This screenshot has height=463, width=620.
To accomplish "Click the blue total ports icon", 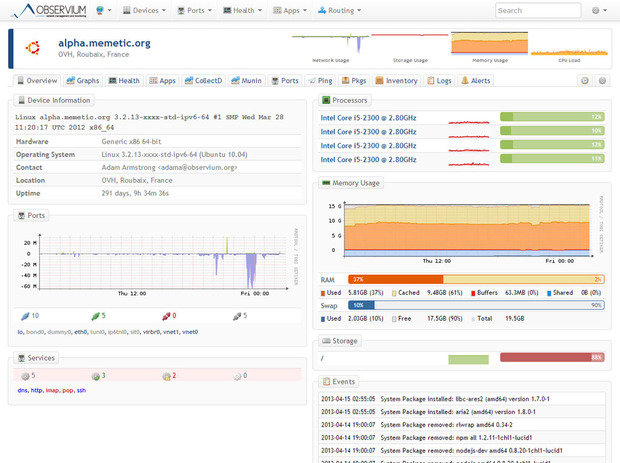I will (x=22, y=315).
